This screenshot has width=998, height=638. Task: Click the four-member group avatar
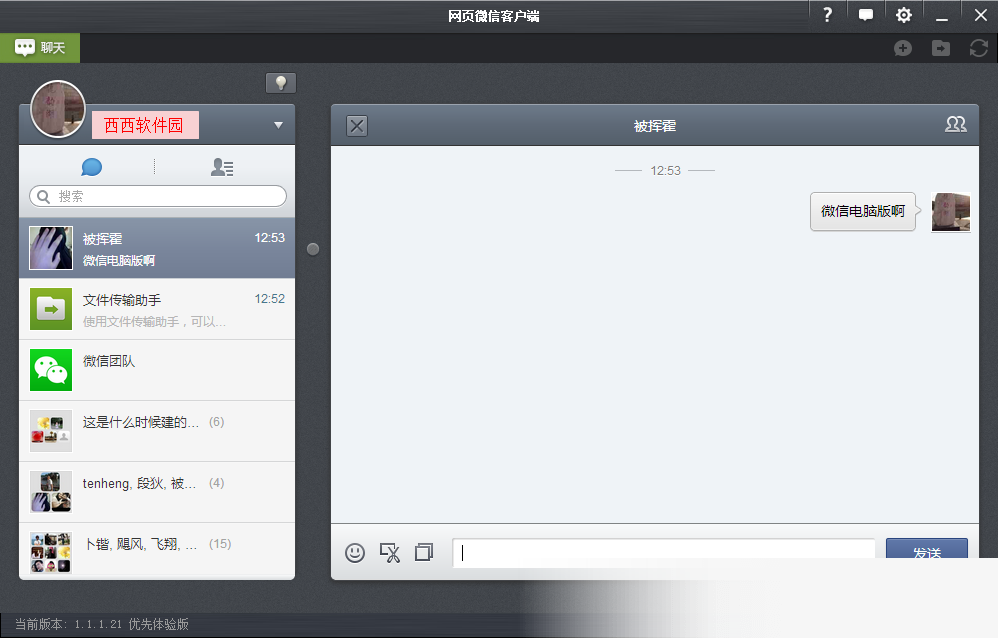coord(51,492)
